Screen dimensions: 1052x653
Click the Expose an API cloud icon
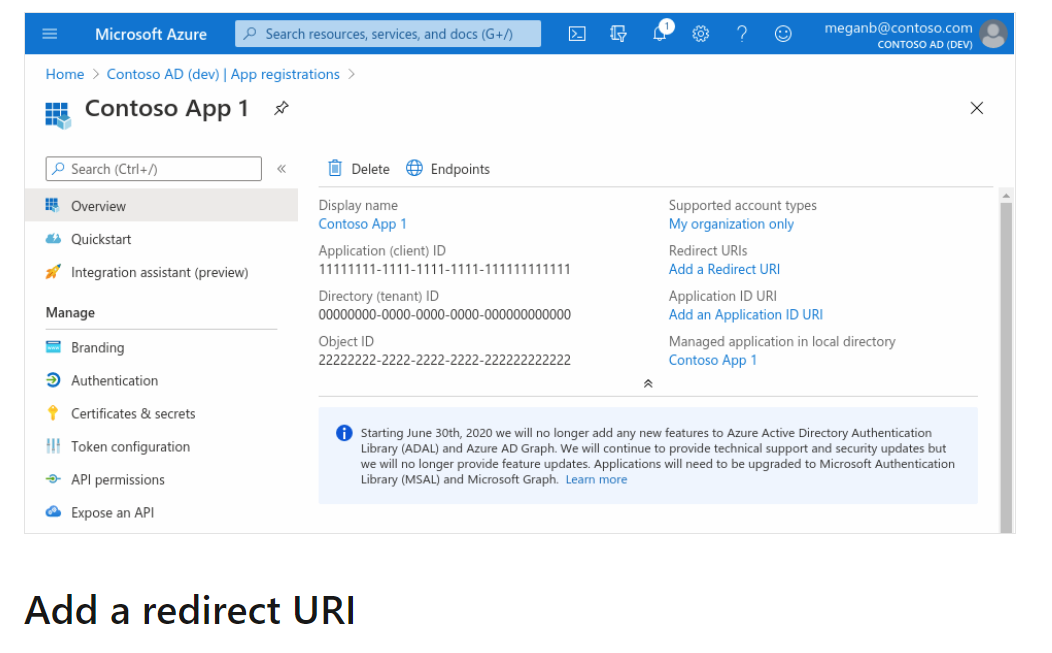point(53,511)
